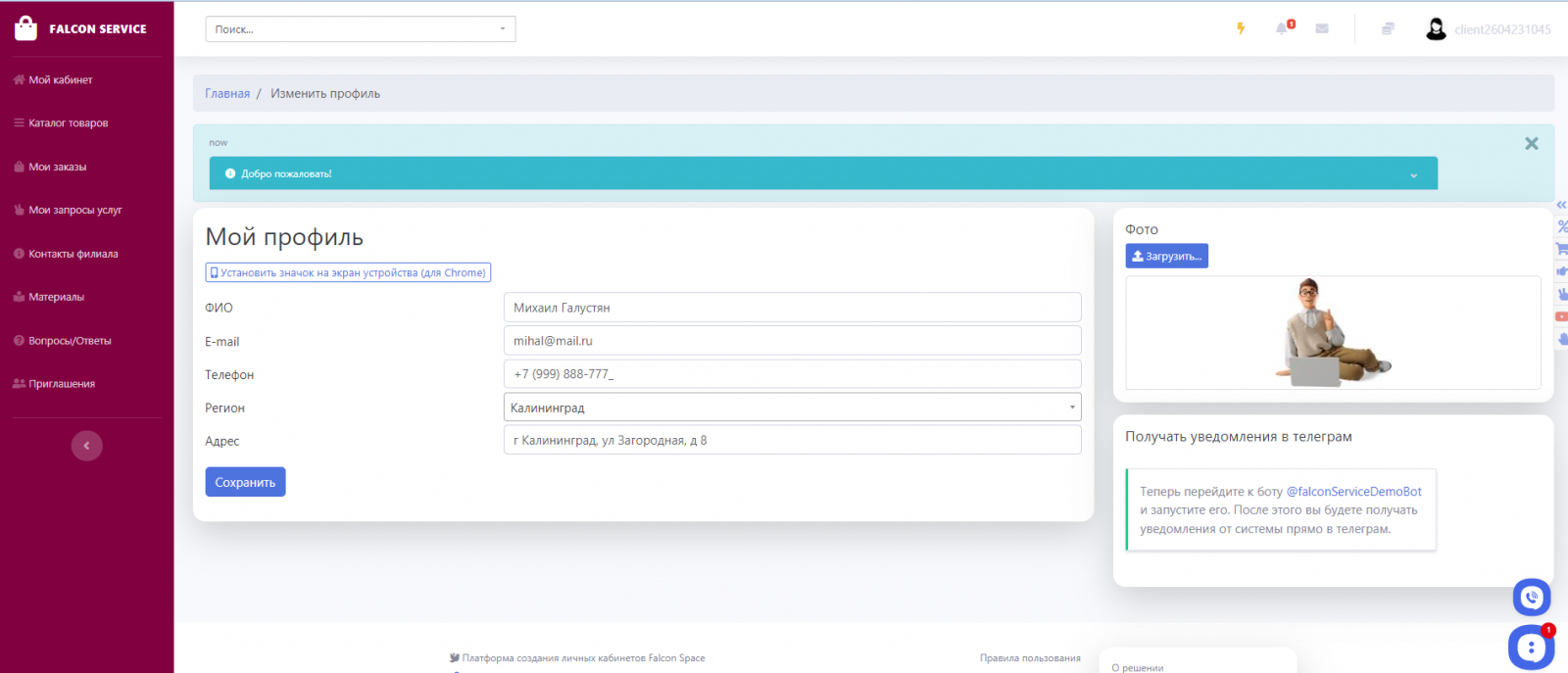Open "Приглашения" menu item
This screenshot has height=673, width=1568.
tap(54, 384)
